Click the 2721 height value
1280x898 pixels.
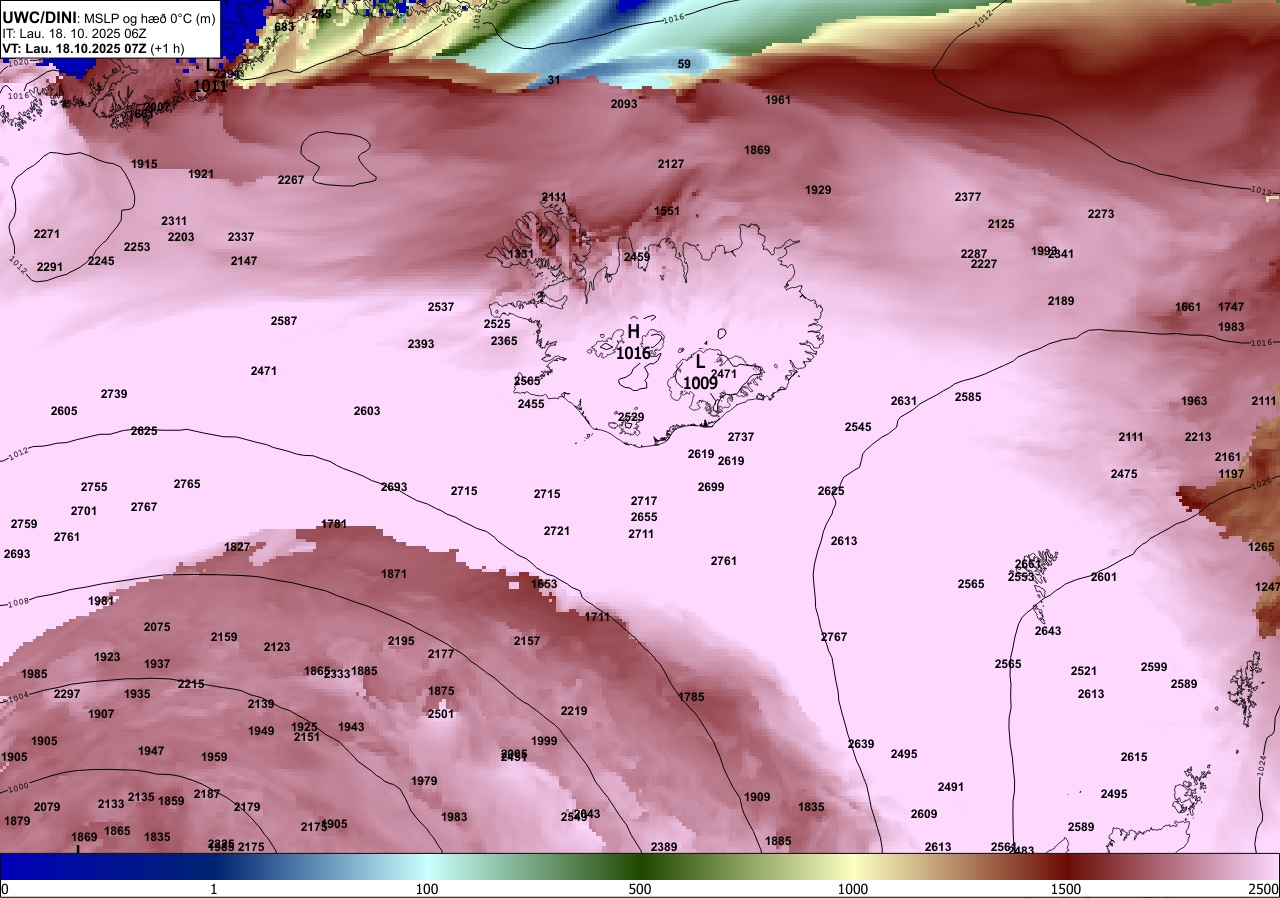(x=557, y=531)
